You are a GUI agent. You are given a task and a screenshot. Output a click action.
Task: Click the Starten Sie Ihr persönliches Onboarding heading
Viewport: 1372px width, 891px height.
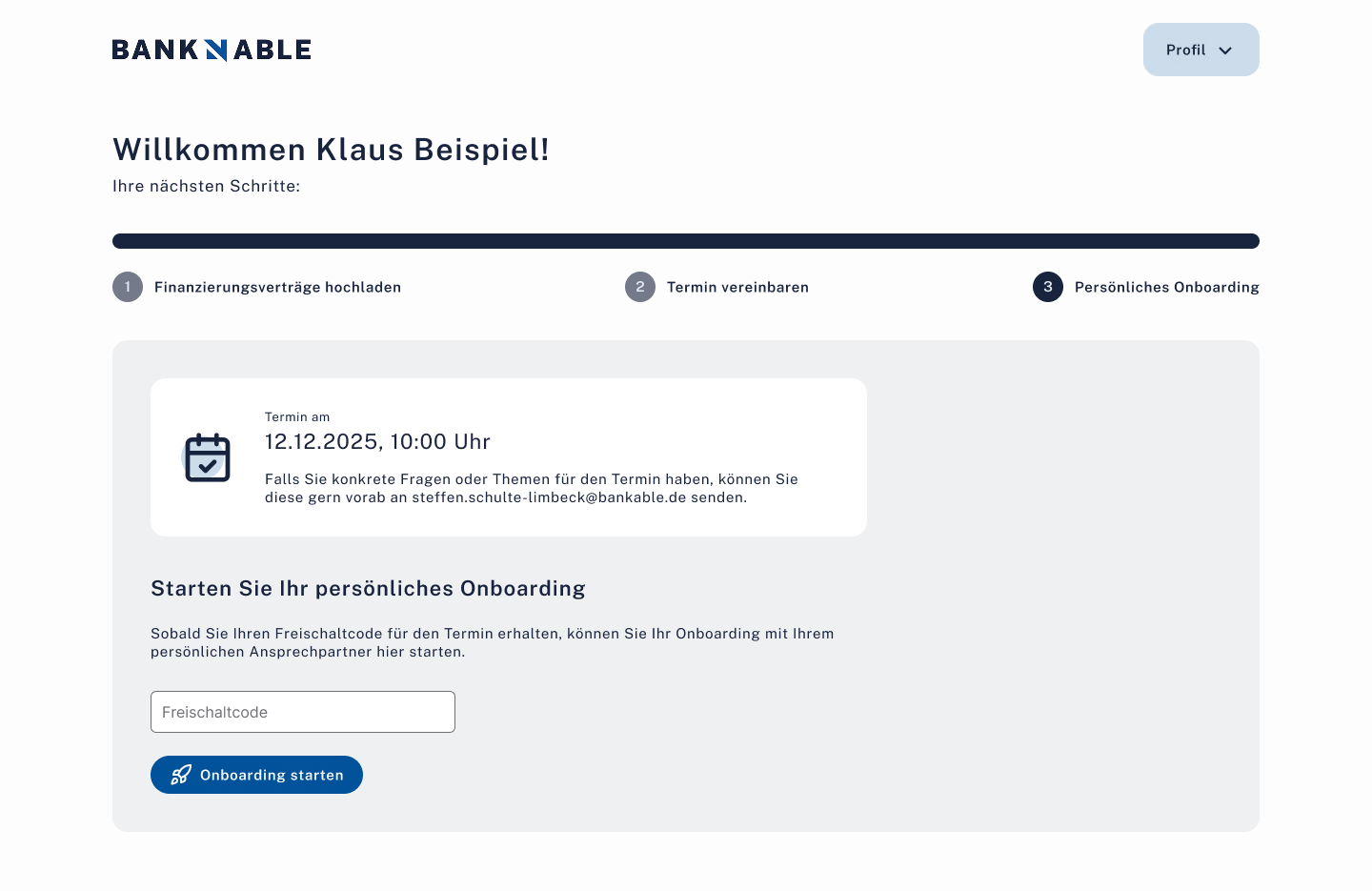pyautogui.click(x=368, y=588)
